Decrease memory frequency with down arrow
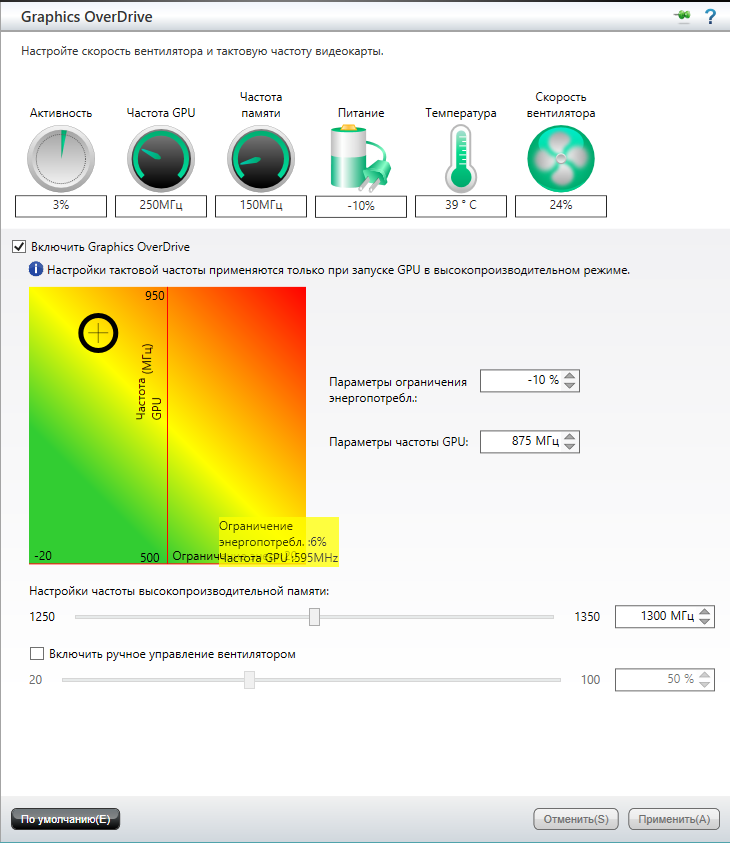The image size is (730, 843). (705, 621)
